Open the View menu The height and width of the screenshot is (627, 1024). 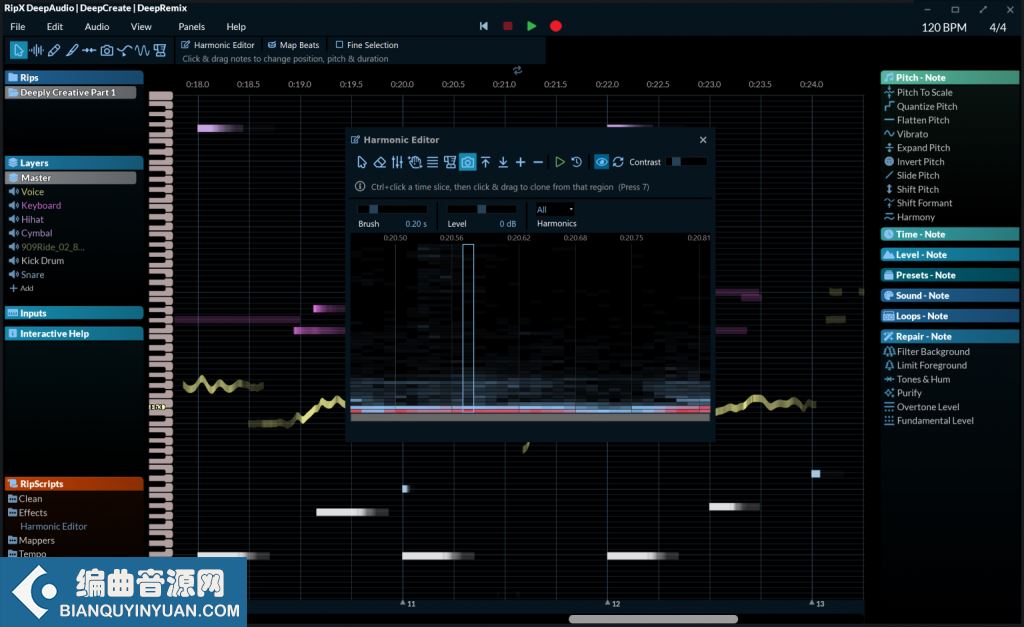[x=141, y=27]
